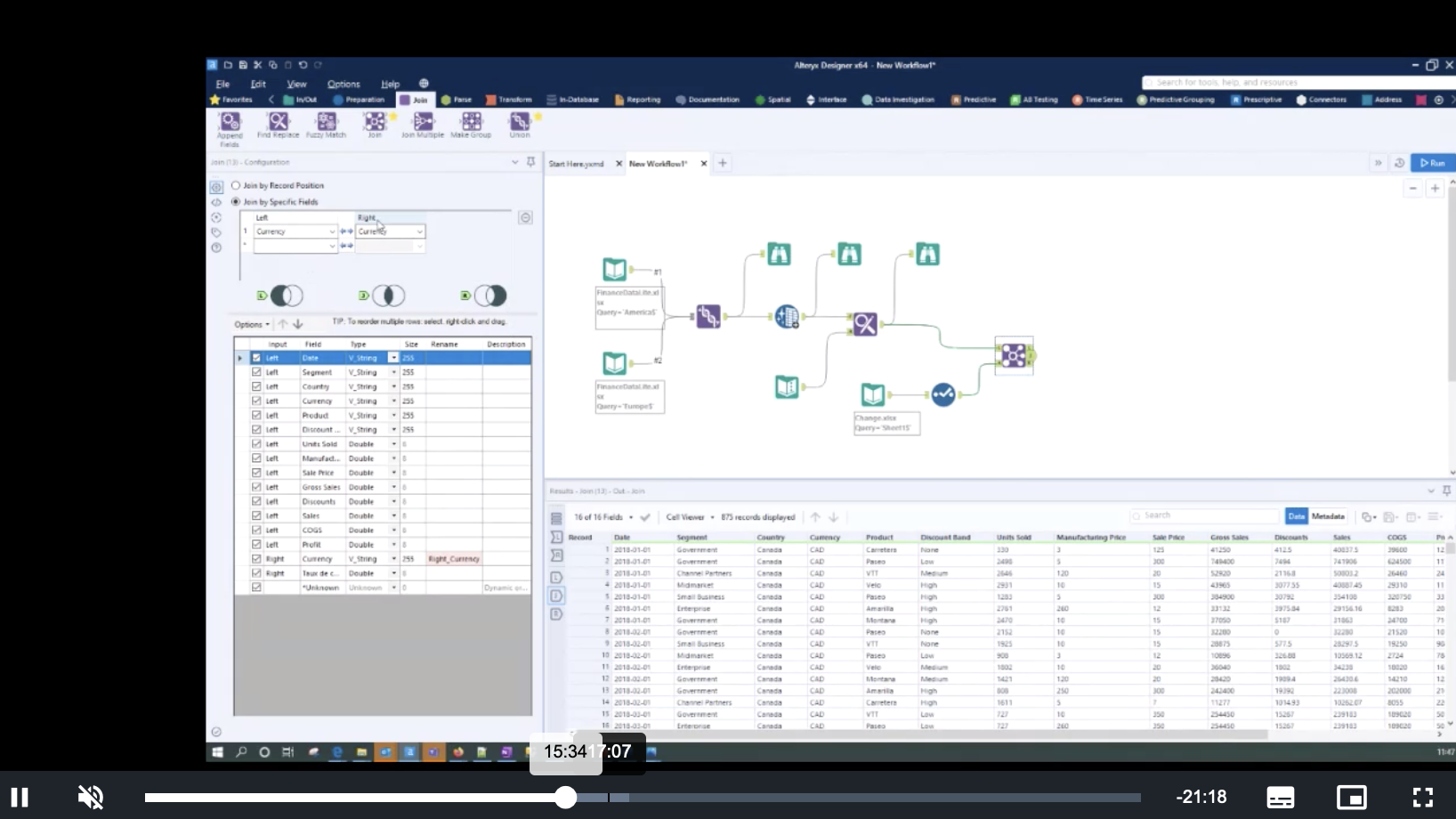Viewport: 1456px width, 819px height.
Task: Switch to the Start Here.yxmd workflow tab
Action: [575, 164]
